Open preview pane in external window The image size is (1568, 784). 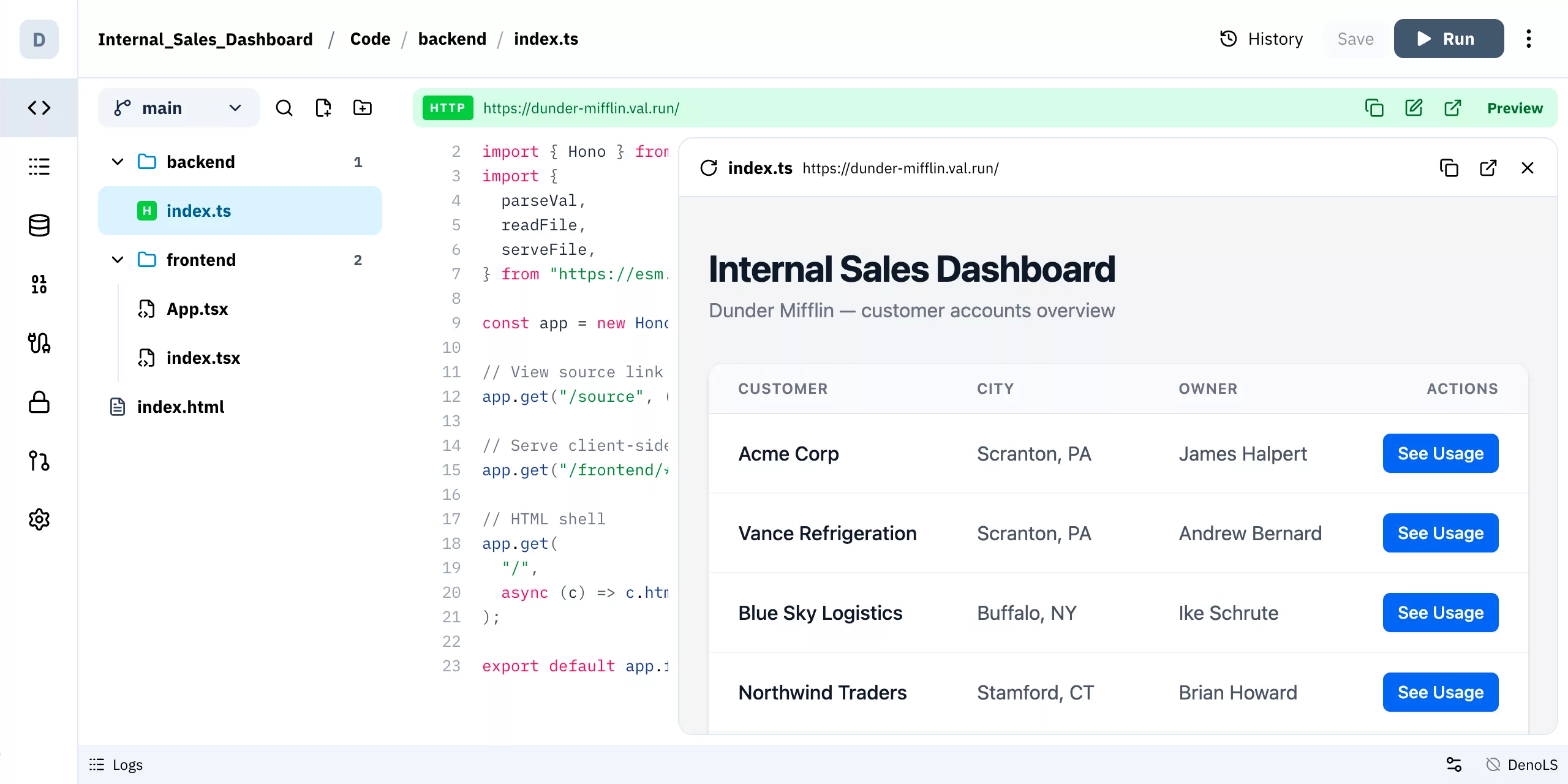[1488, 168]
